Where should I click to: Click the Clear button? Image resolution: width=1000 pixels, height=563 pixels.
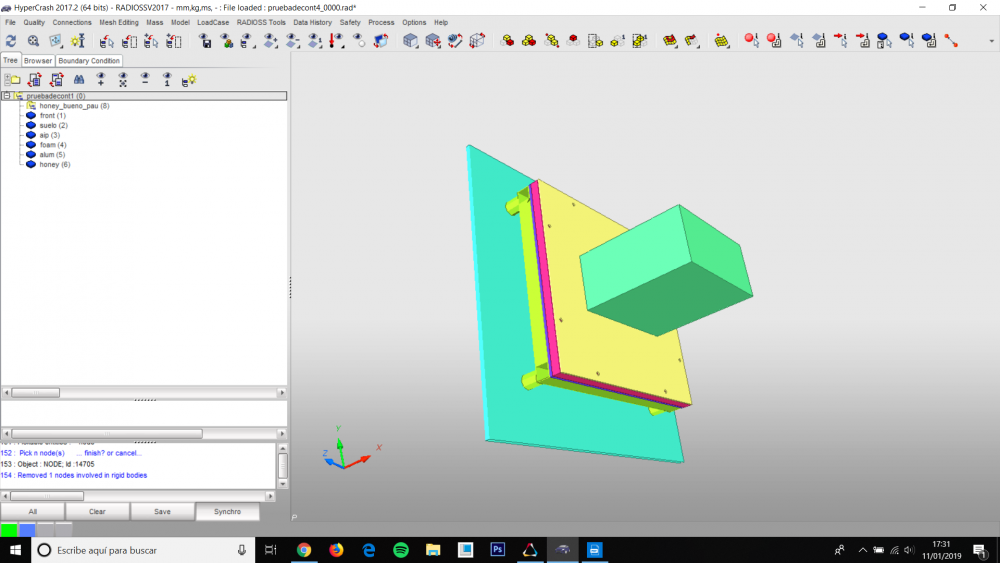[97, 511]
